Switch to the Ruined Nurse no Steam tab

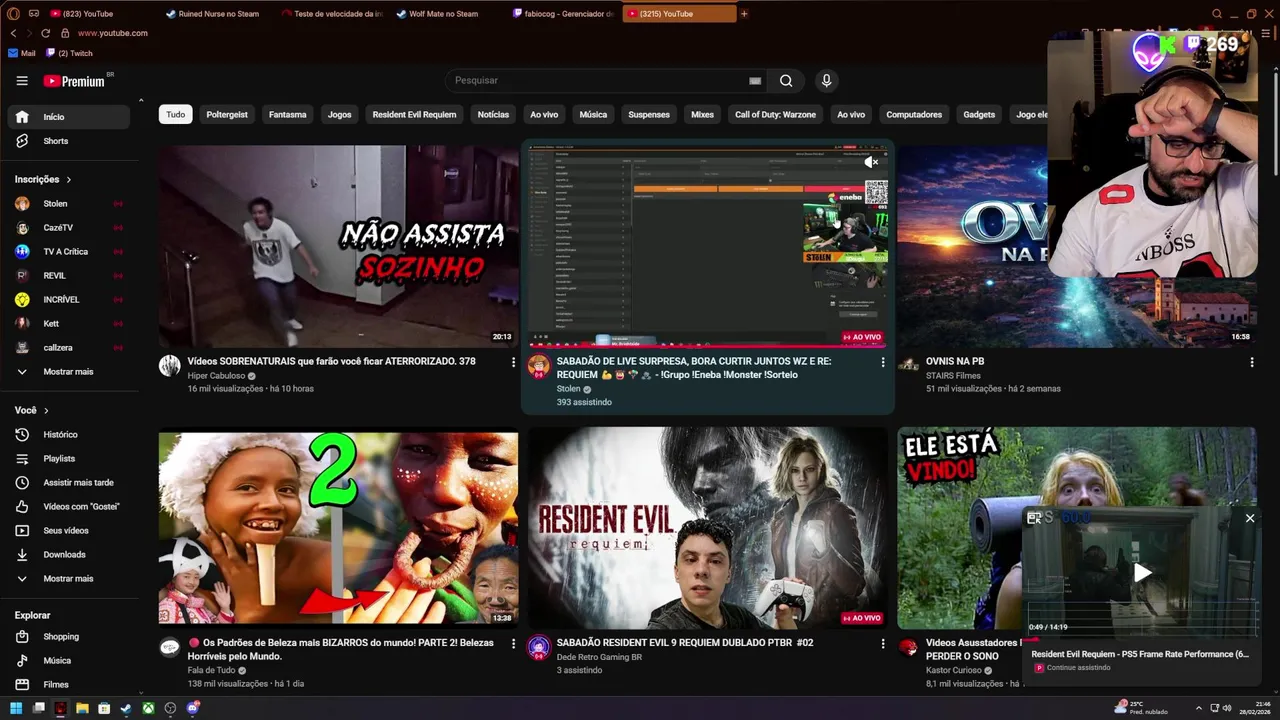pyautogui.click(x=212, y=14)
